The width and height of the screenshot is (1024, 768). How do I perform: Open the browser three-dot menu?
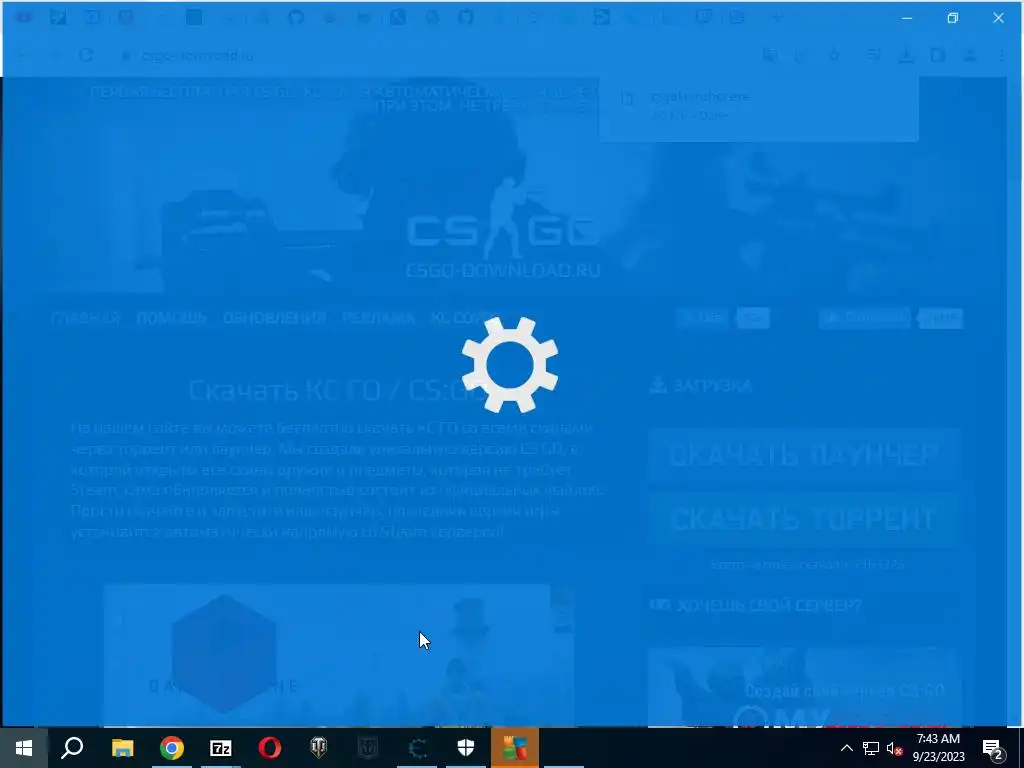pos(1002,56)
